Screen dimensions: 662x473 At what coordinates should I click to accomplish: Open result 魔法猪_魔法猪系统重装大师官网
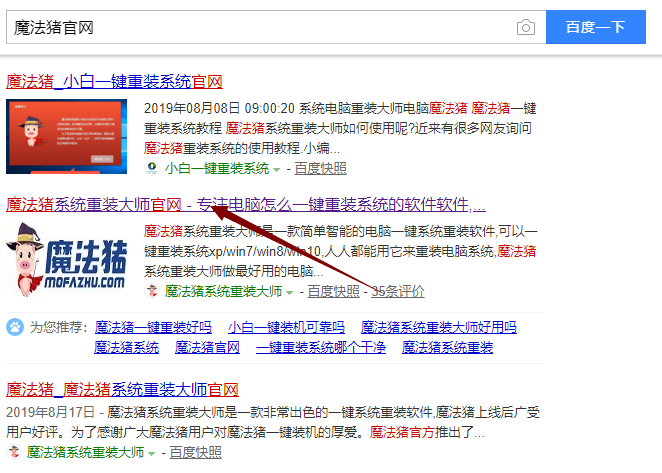122,389
